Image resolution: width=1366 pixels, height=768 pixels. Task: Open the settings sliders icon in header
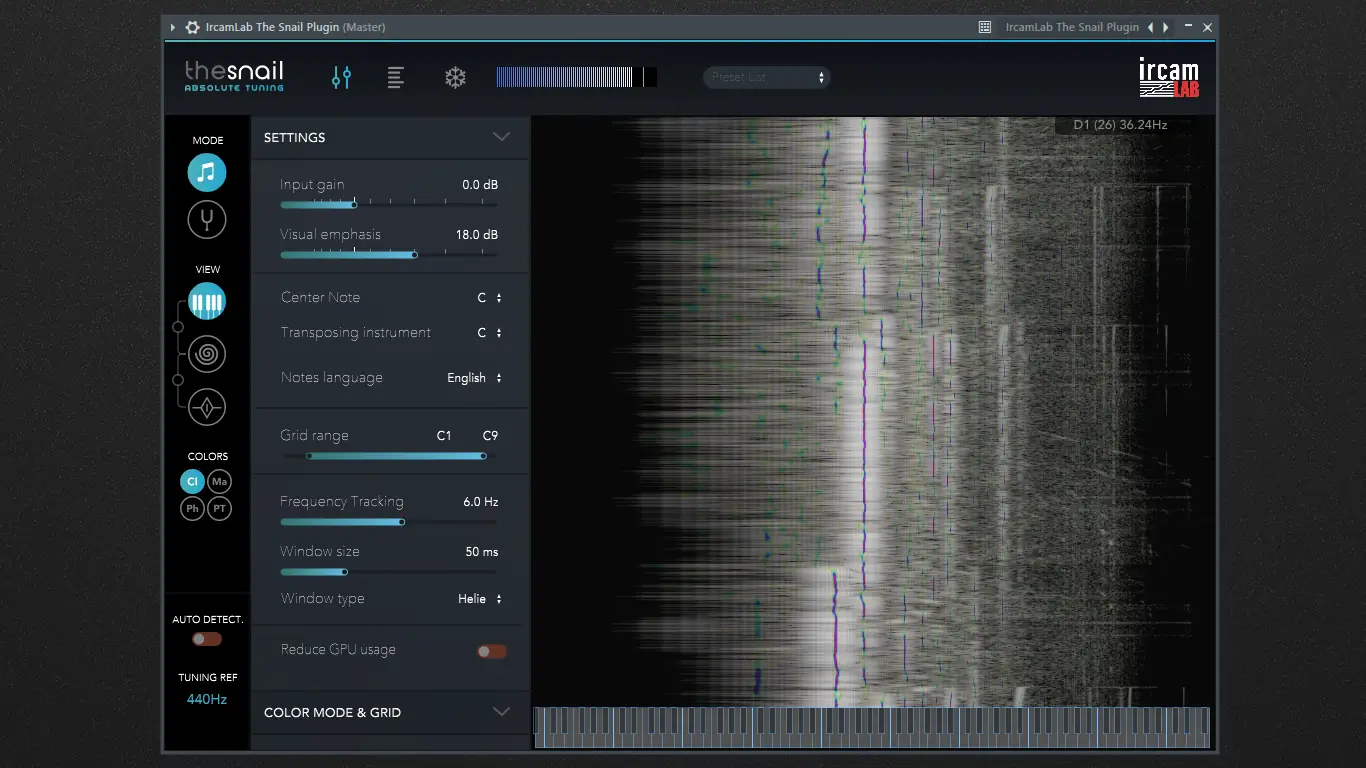tap(341, 77)
